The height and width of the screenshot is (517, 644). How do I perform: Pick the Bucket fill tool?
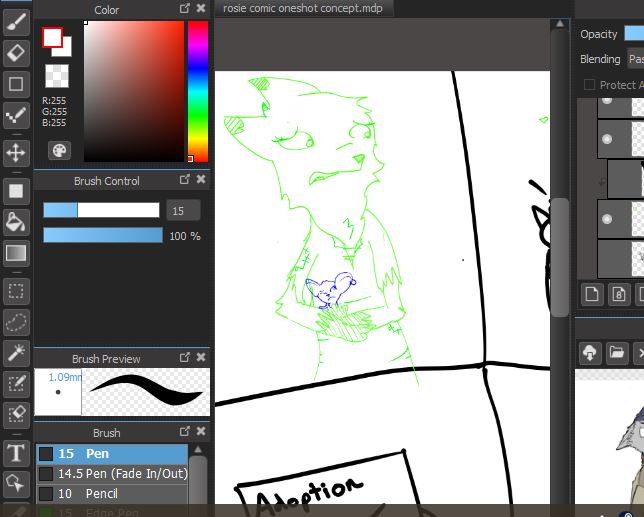tap(16, 221)
